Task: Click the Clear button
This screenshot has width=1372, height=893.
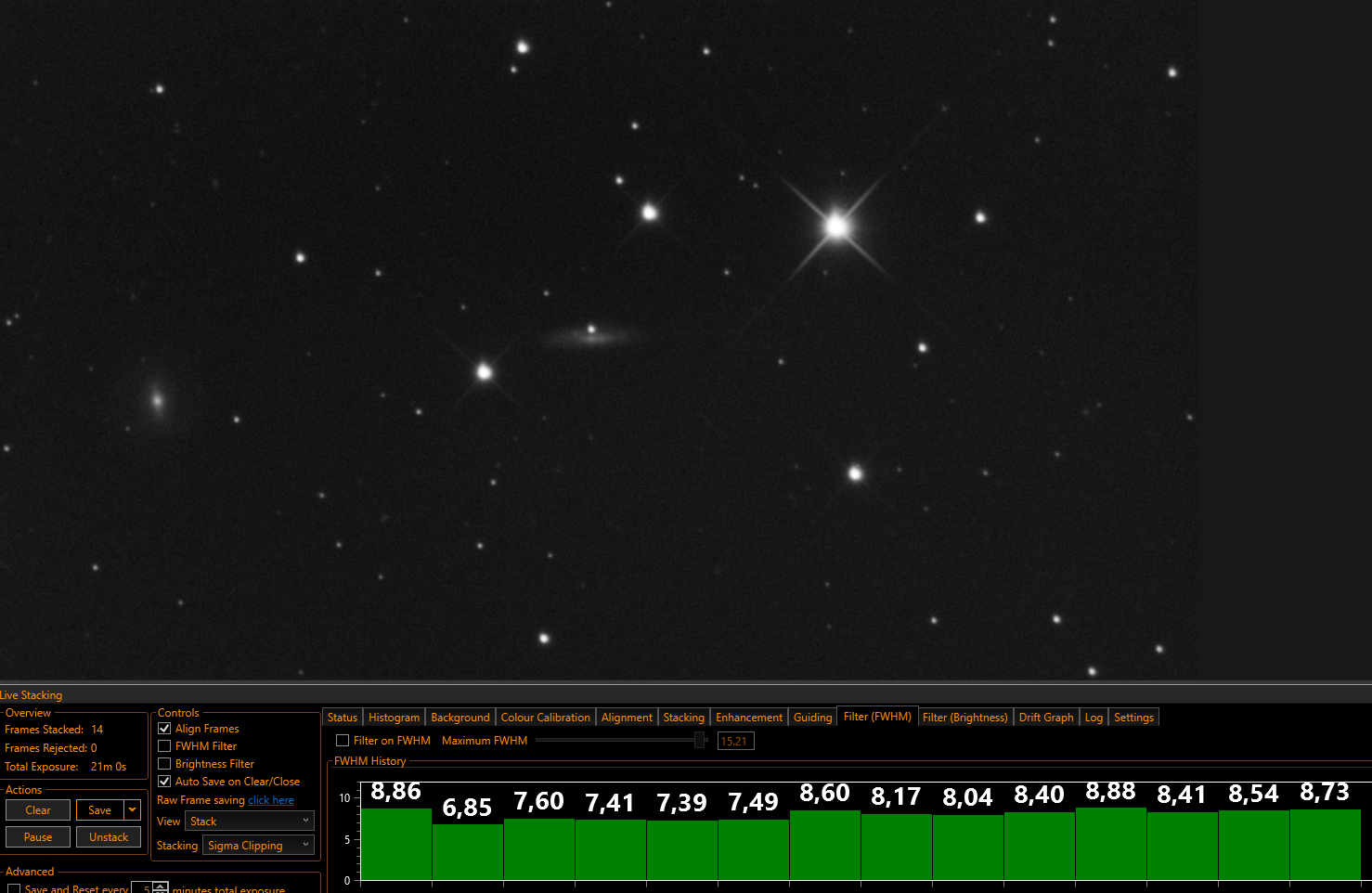Action: coord(38,810)
